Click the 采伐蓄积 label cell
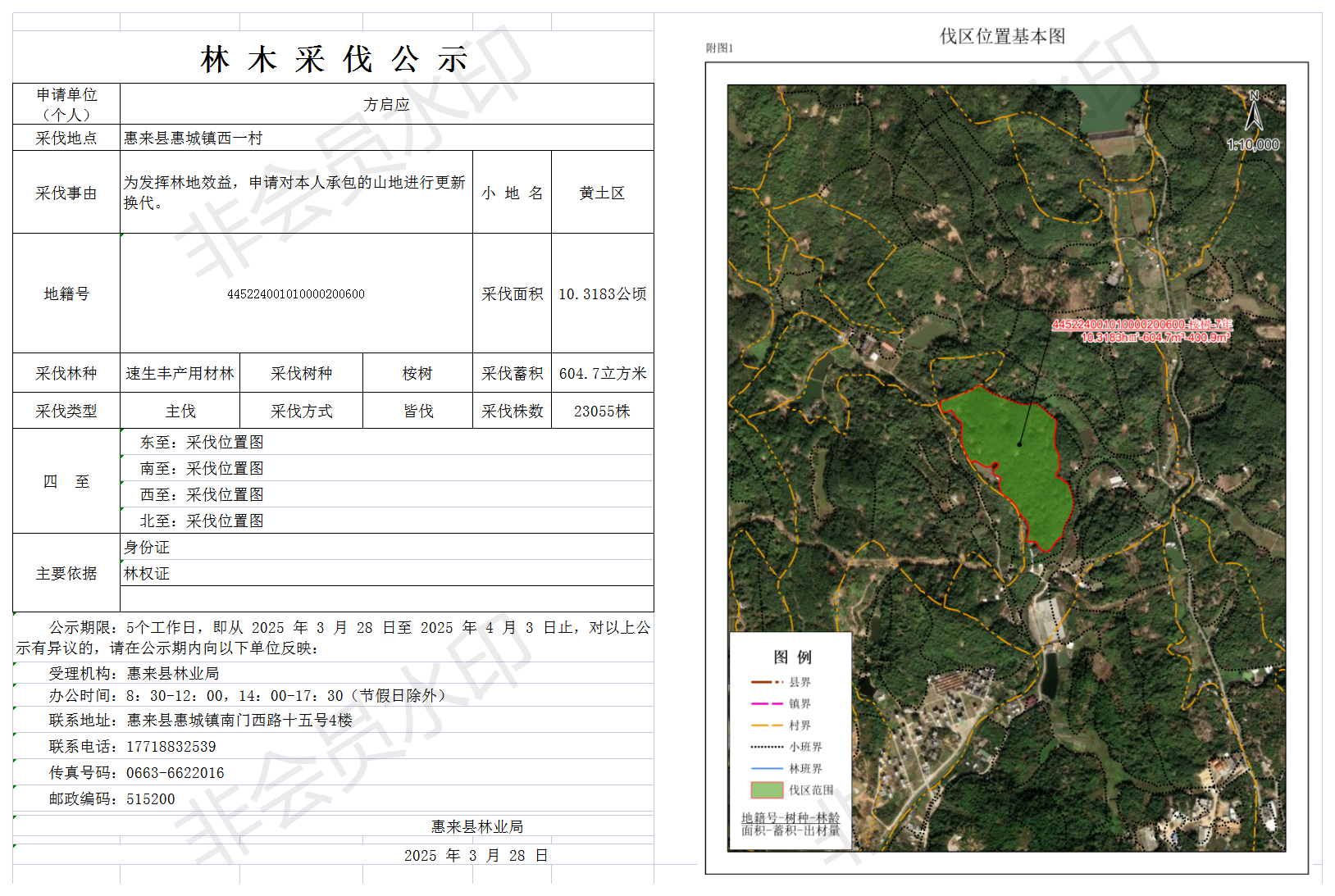The image size is (1335, 896). click(513, 373)
